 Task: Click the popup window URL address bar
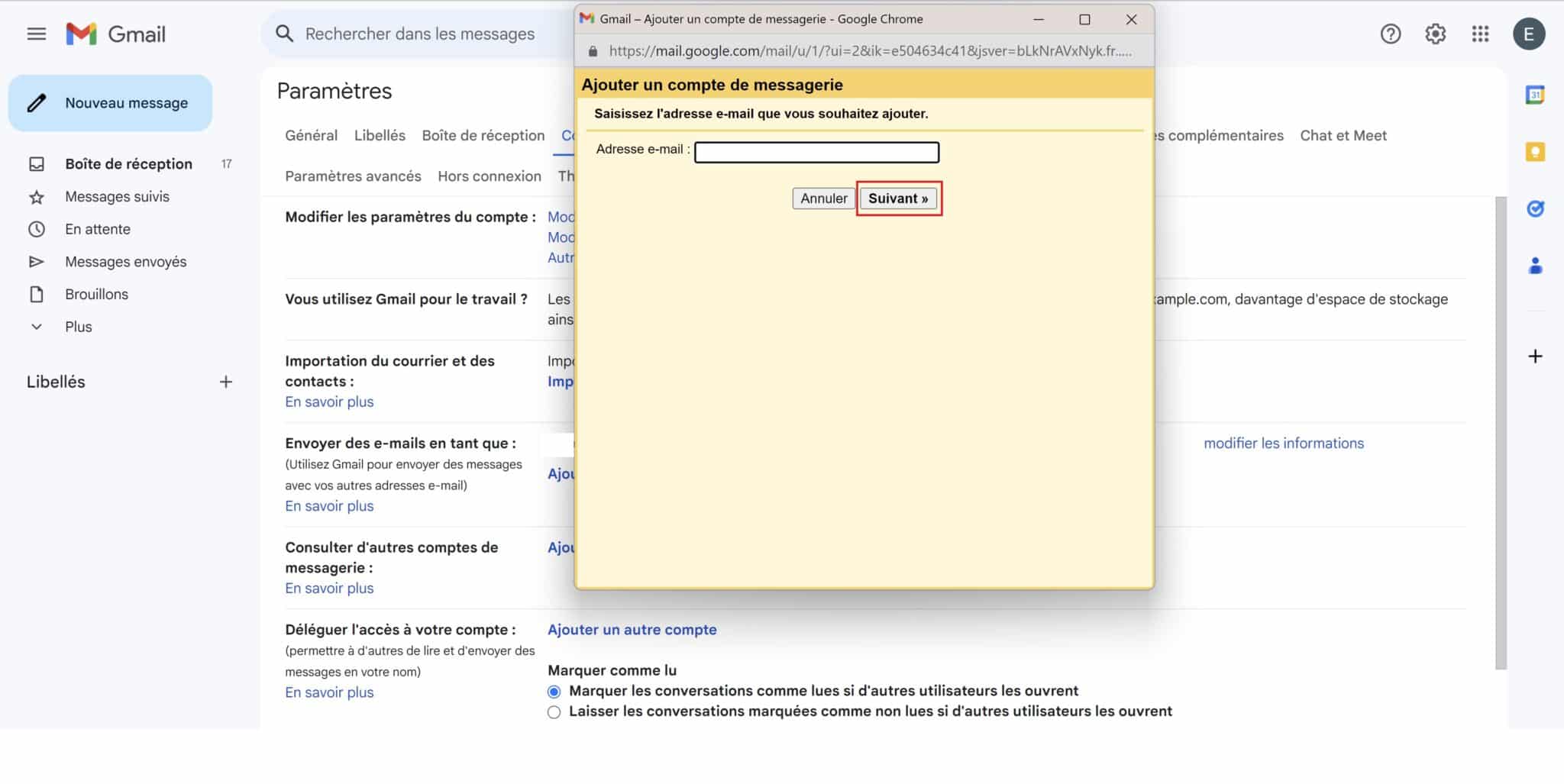[x=870, y=51]
